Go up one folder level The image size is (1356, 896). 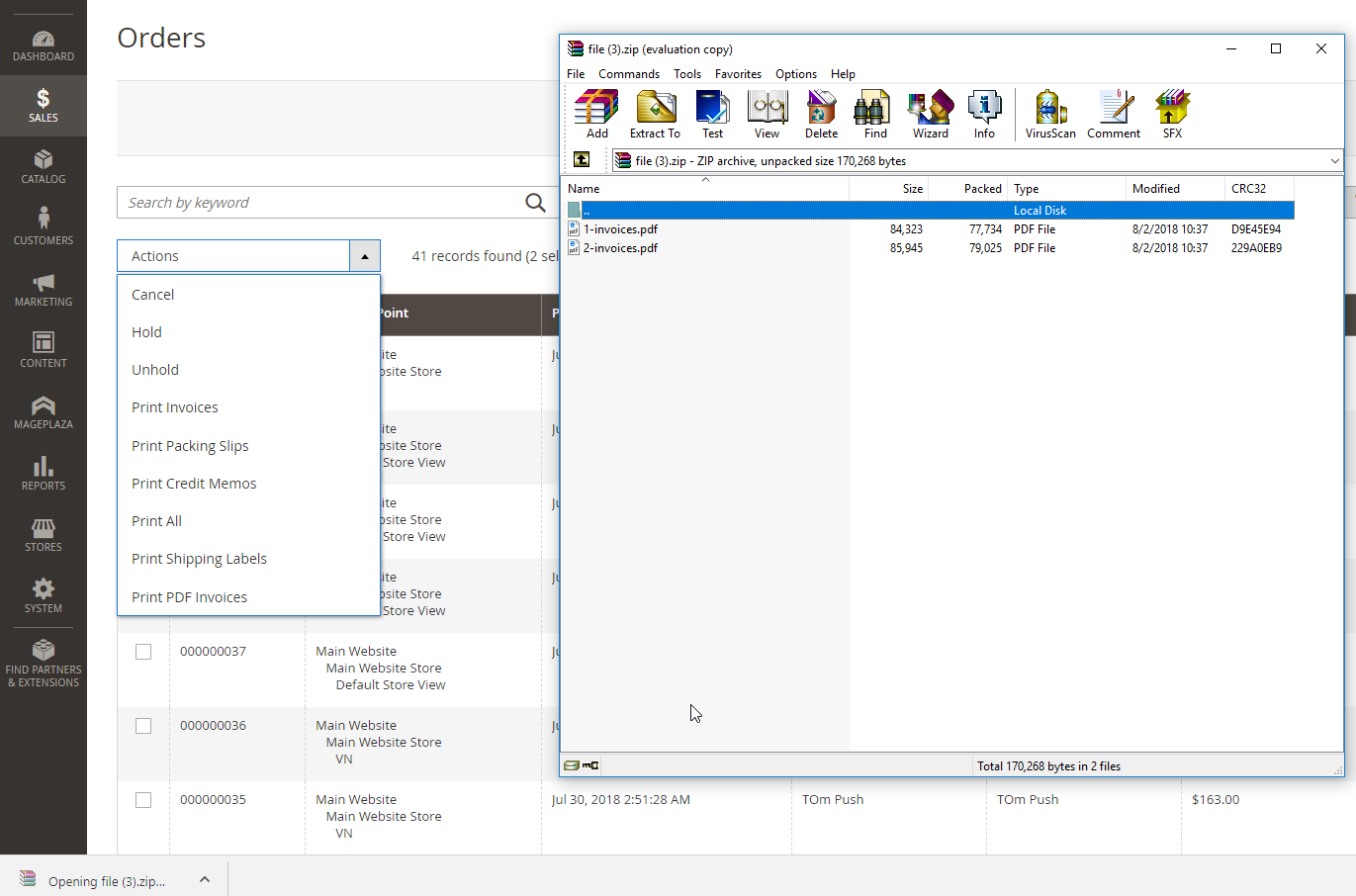pos(582,160)
